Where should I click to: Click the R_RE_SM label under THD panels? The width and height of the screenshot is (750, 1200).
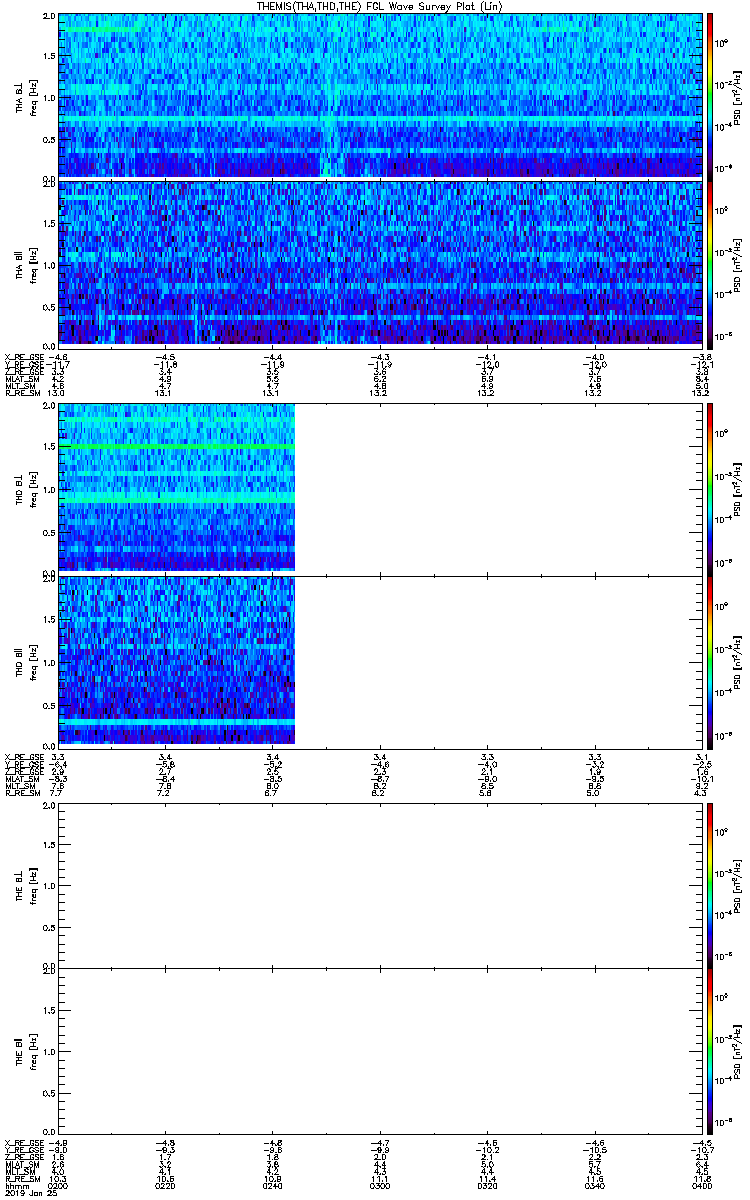(x=22, y=793)
